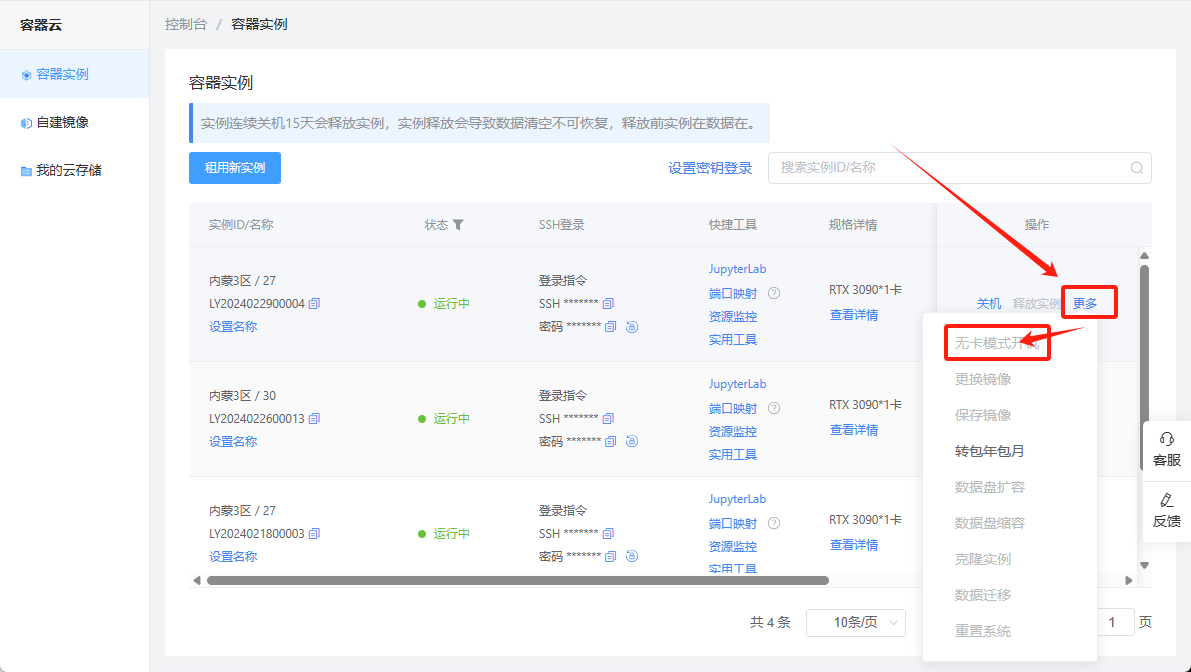Click the vertical scrollbar up arrow
This screenshot has height=672, width=1191.
pyautogui.click(x=1145, y=255)
